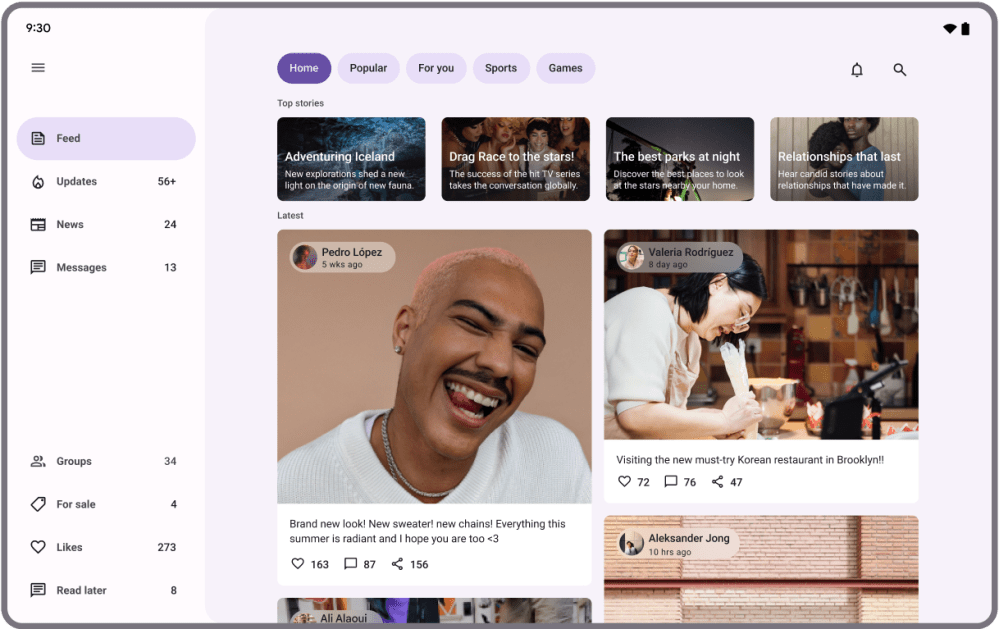Open comments on Valeria Rodríguez's post

(x=671, y=482)
